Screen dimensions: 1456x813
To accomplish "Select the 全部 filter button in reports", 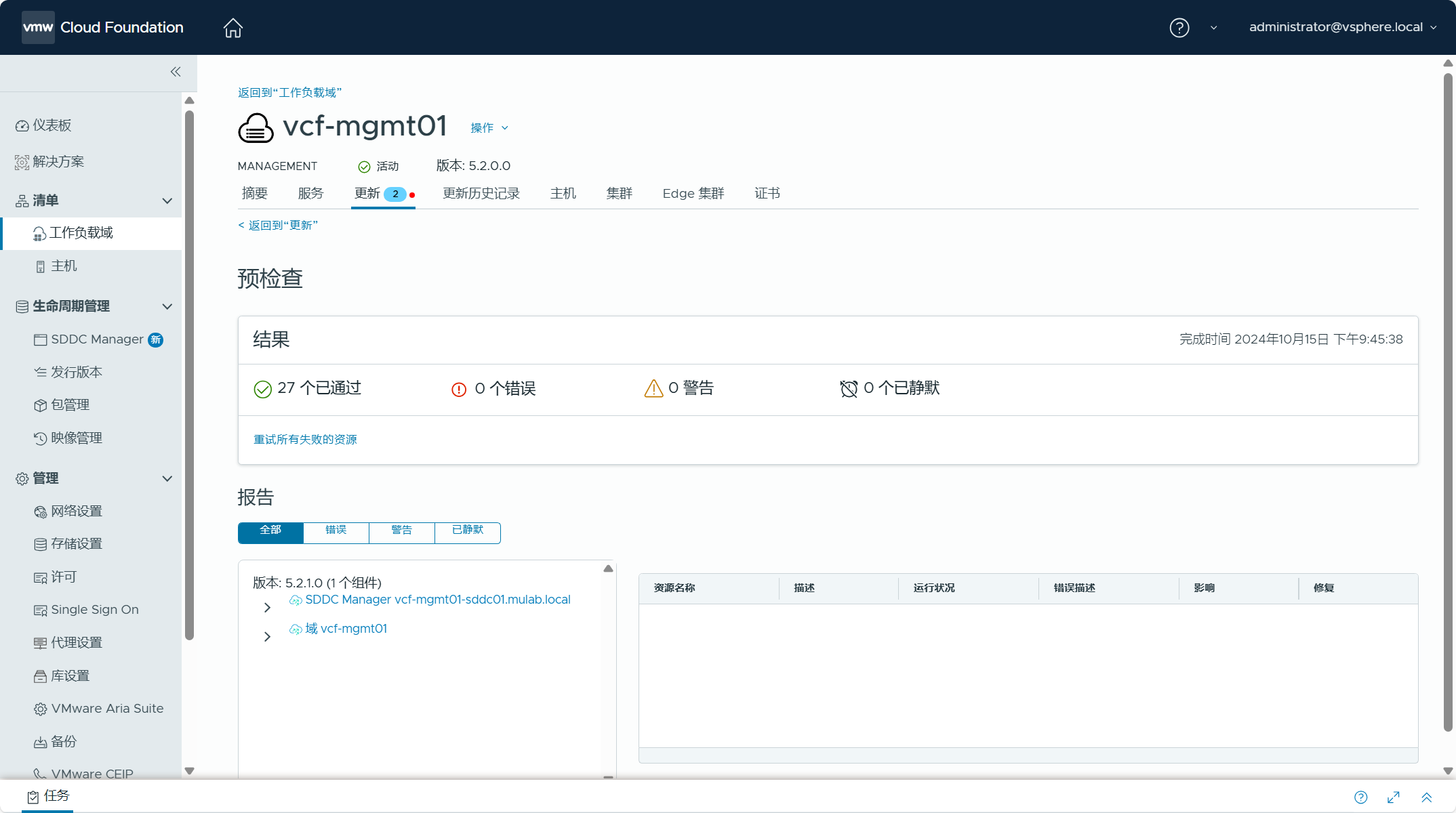I will pyautogui.click(x=270, y=530).
